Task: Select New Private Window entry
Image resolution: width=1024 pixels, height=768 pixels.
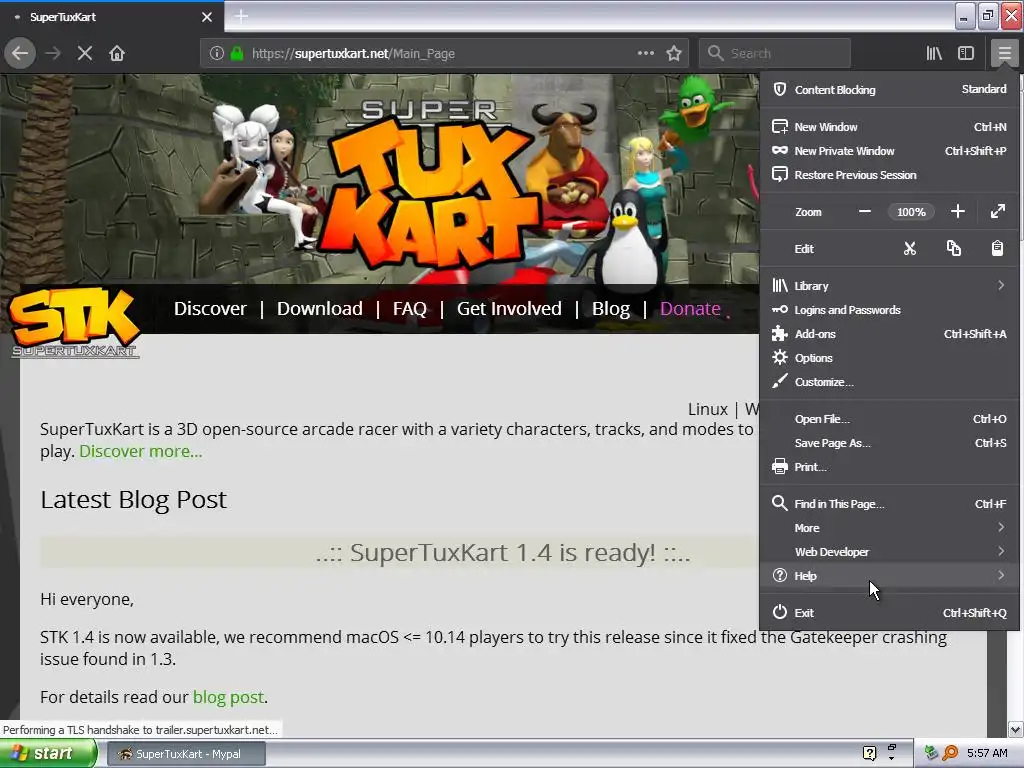Action: [889, 151]
